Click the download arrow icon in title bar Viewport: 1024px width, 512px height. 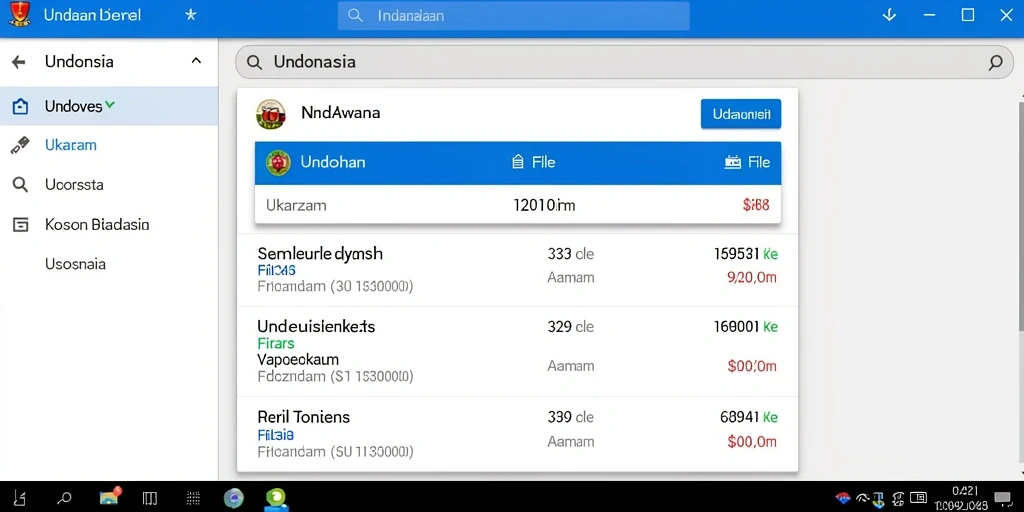click(x=889, y=15)
